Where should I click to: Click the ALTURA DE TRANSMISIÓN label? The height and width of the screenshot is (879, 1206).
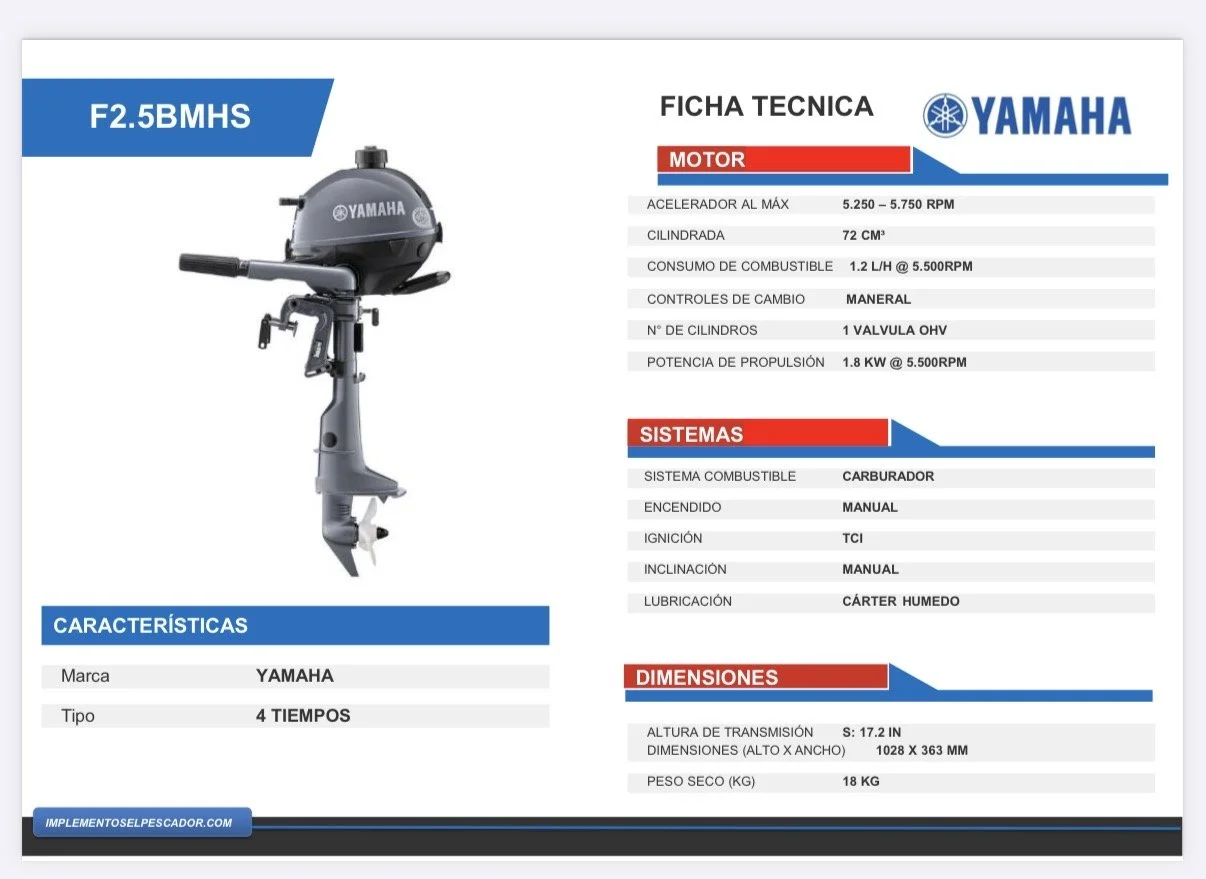[x=730, y=733]
